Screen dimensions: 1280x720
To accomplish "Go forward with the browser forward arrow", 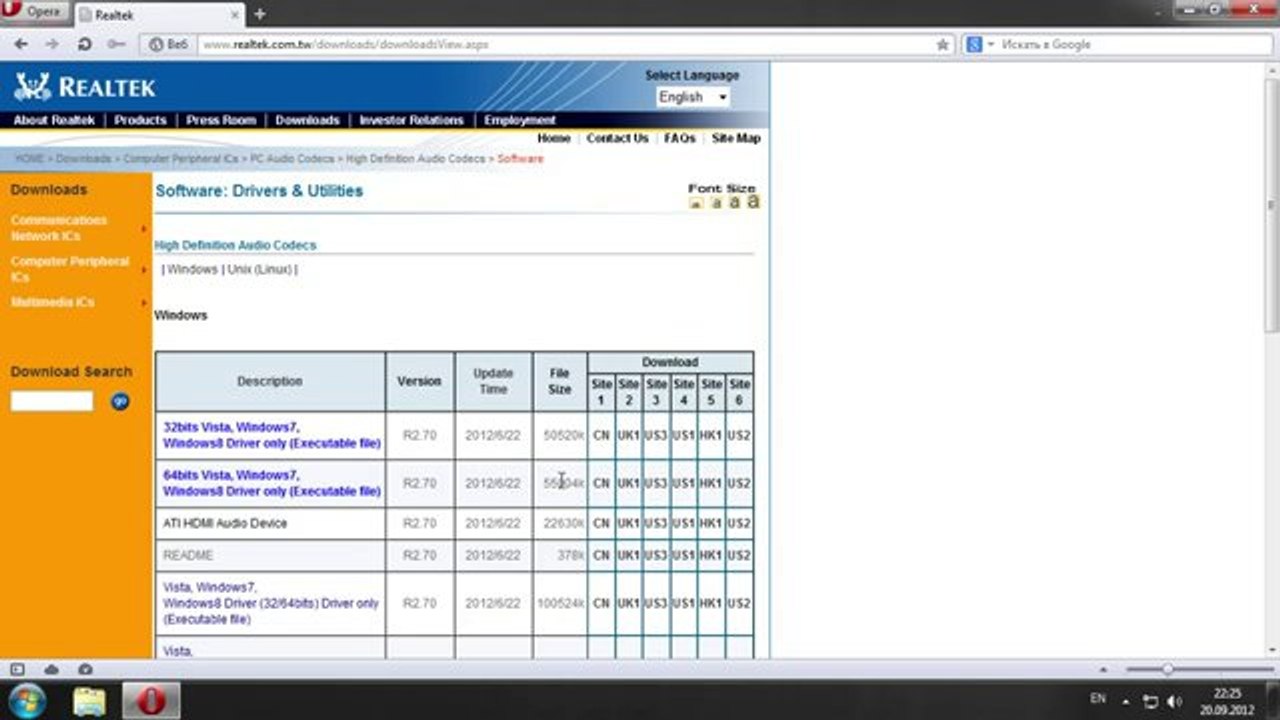I will coord(52,45).
